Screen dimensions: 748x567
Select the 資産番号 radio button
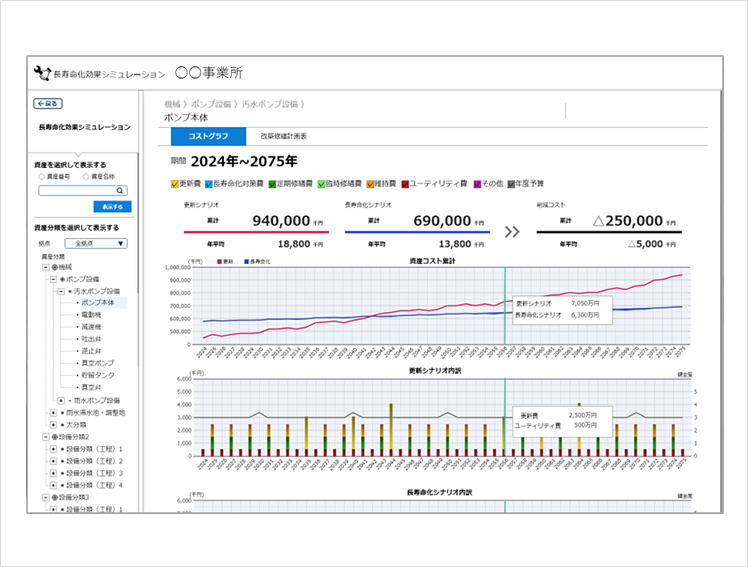point(42,176)
